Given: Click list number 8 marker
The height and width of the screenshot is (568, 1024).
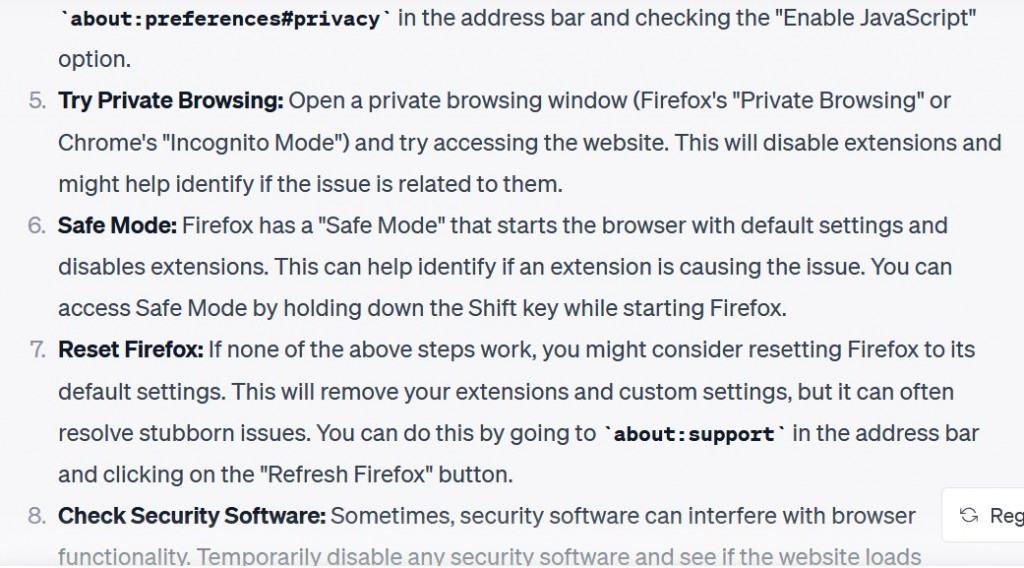Looking at the screenshot, I should [x=37, y=516].
